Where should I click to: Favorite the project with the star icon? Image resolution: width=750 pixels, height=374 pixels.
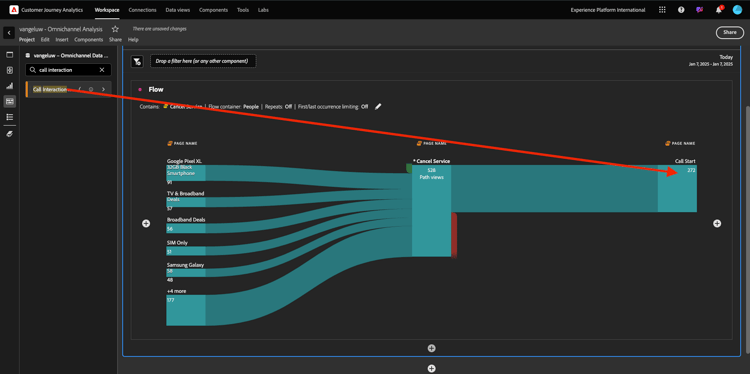(x=115, y=29)
